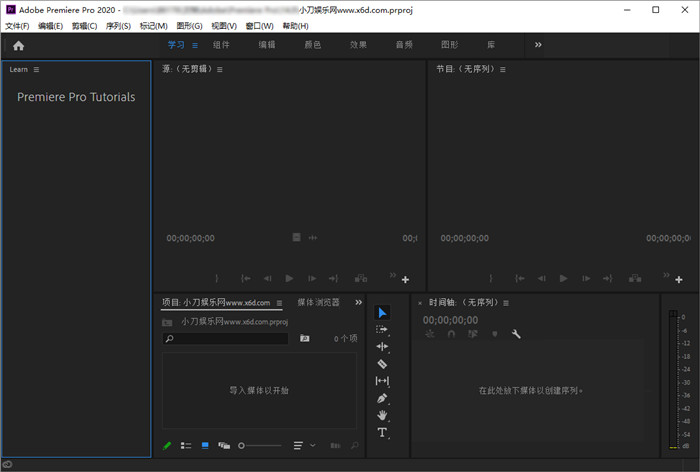Image resolution: width=700 pixels, height=472 pixels.
Task: Switch project panel to freeform view
Action: coord(224,445)
